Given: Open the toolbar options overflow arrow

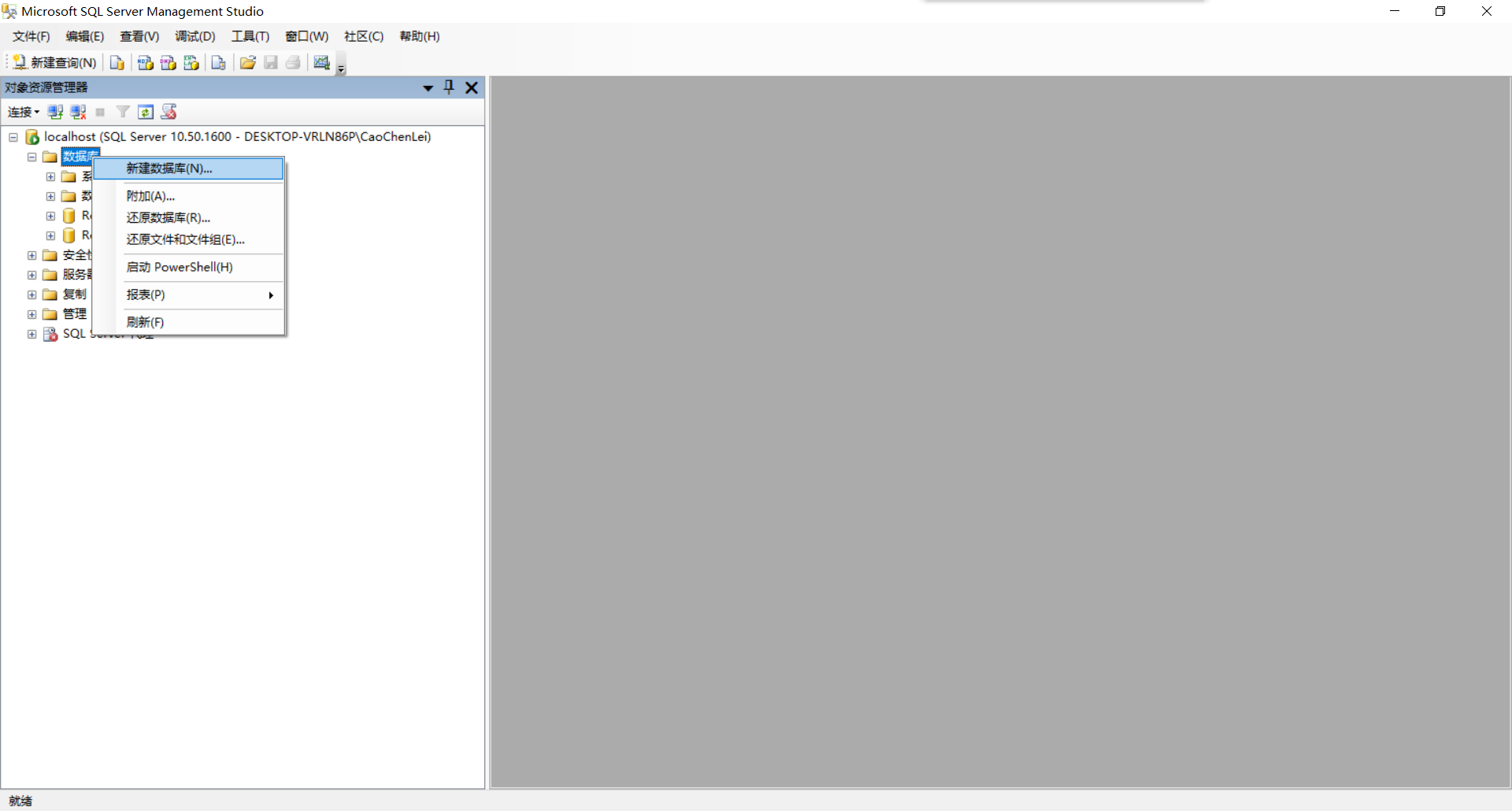Looking at the screenshot, I should [341, 65].
